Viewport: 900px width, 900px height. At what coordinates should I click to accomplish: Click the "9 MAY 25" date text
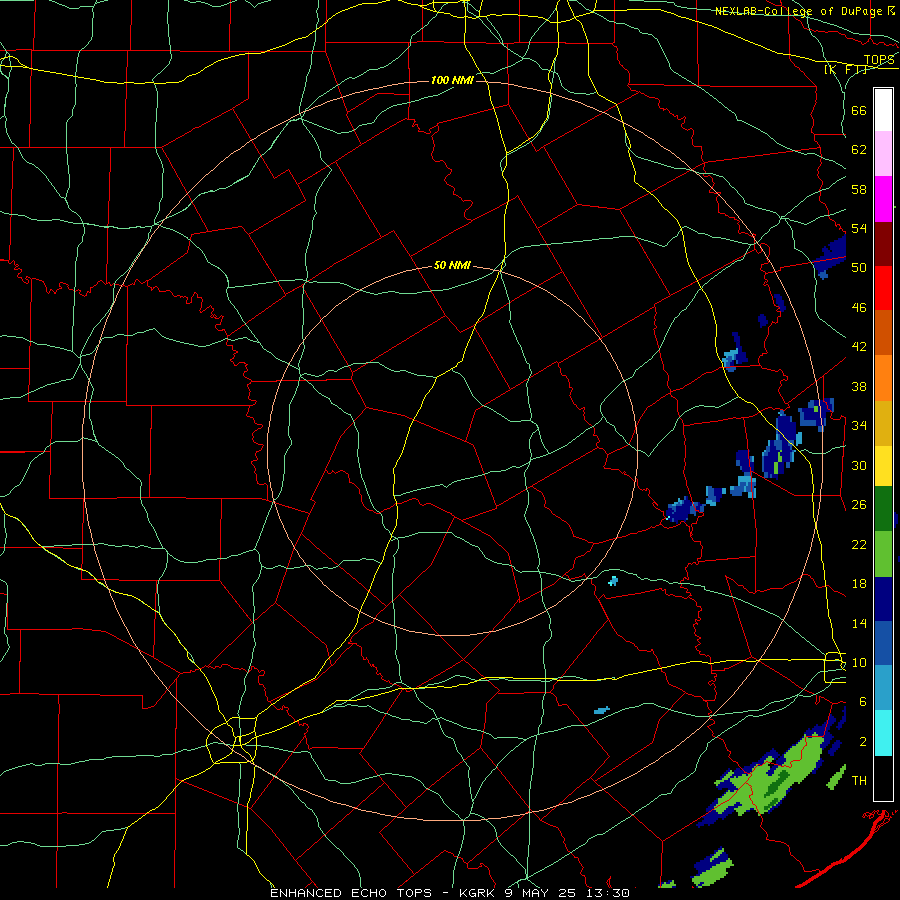[540, 893]
